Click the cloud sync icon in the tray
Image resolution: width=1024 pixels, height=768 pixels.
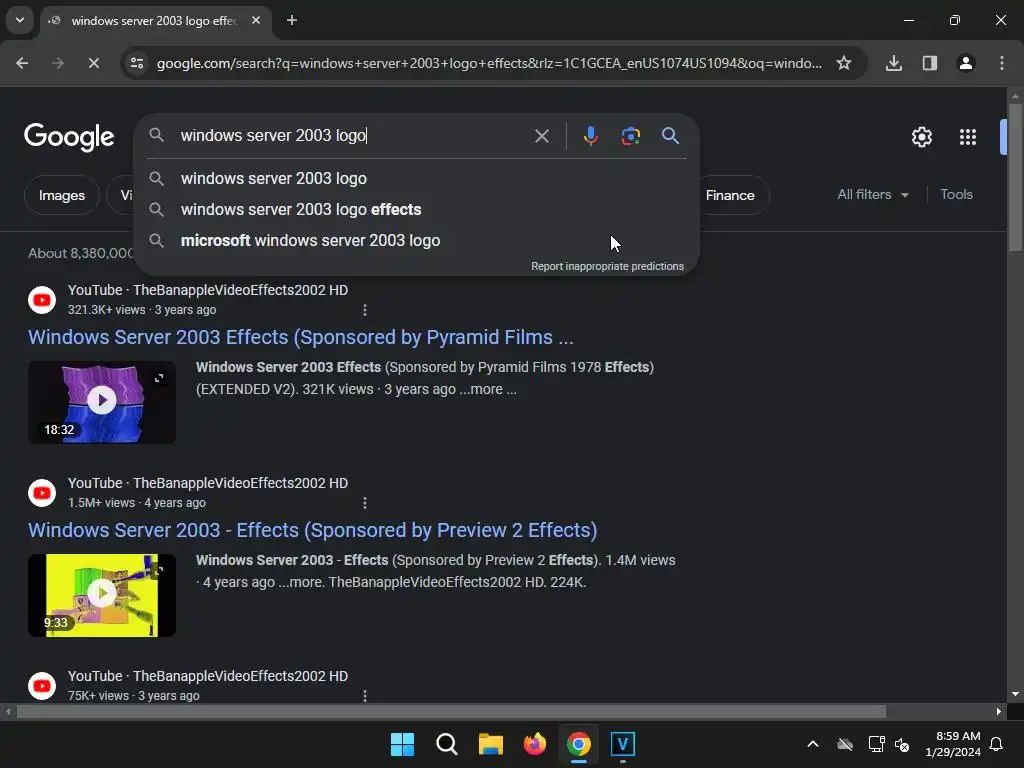point(844,744)
